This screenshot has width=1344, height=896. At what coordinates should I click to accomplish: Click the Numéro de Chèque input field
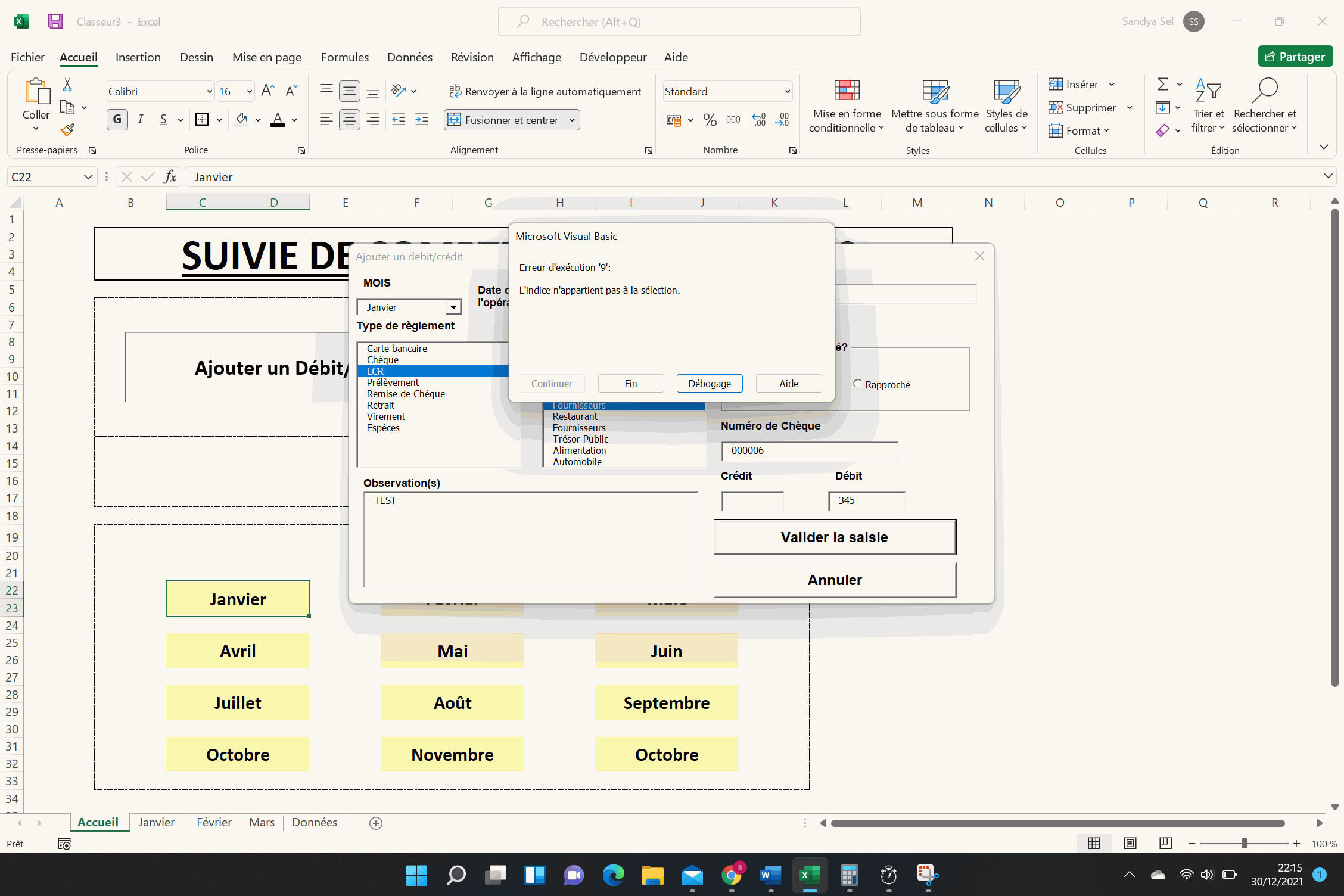point(808,451)
